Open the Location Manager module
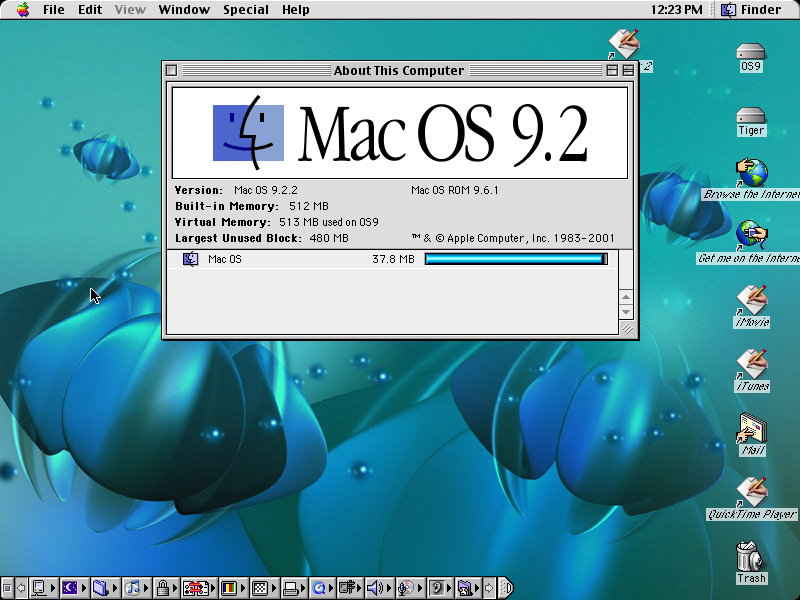 click(x=199, y=588)
